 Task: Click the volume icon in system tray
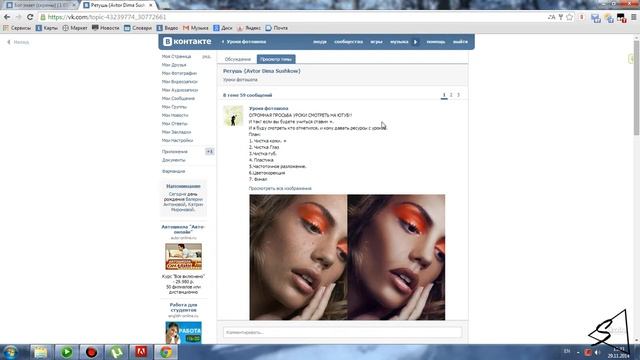click(x=597, y=352)
